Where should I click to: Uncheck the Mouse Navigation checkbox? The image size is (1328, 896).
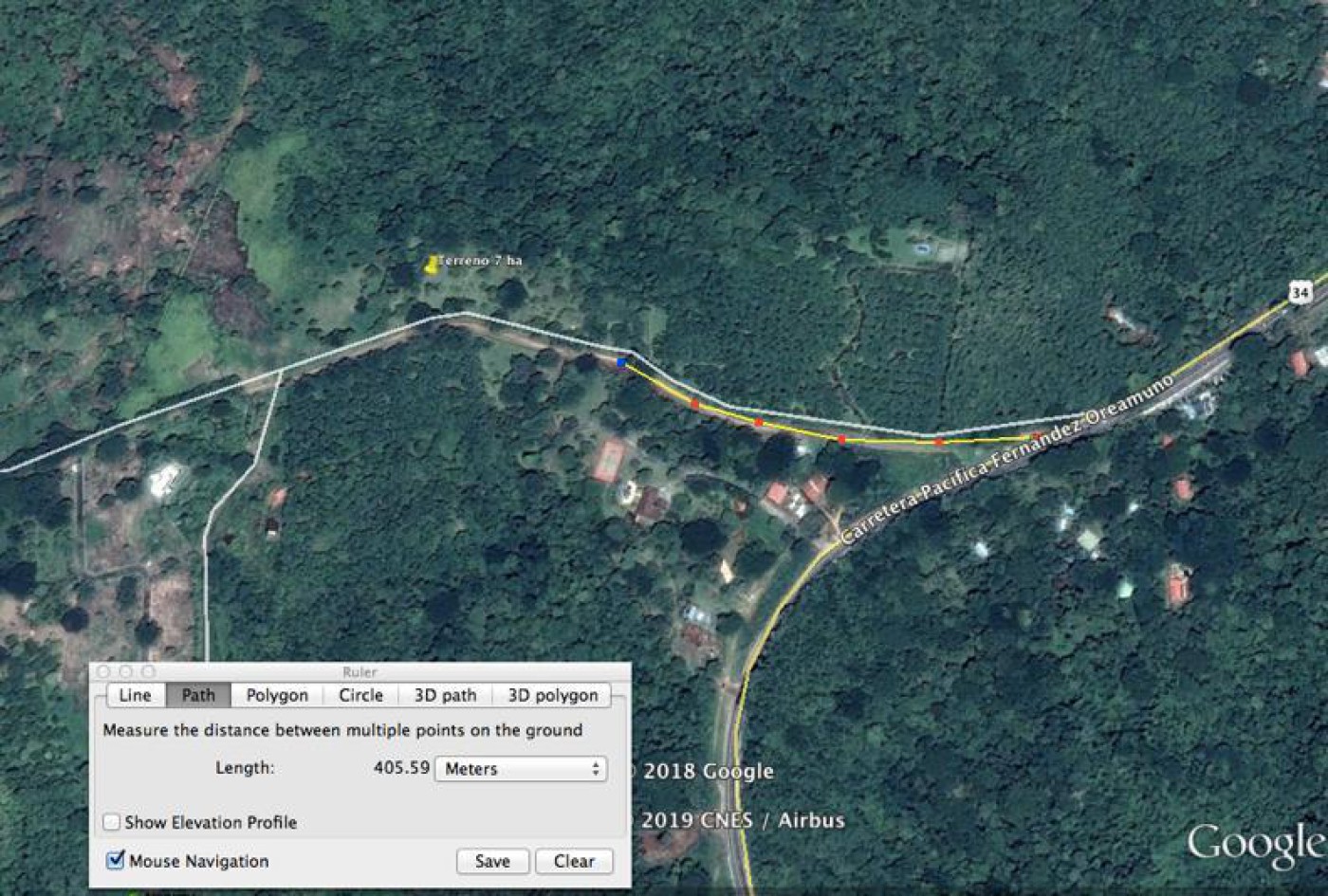pyautogui.click(x=116, y=861)
